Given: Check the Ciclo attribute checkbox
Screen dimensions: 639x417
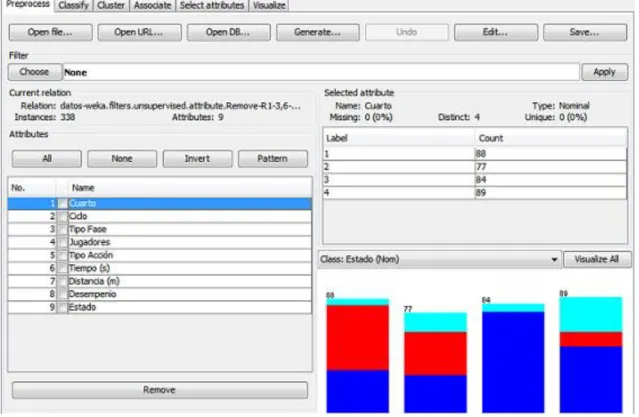Looking at the screenshot, I should (62, 216).
